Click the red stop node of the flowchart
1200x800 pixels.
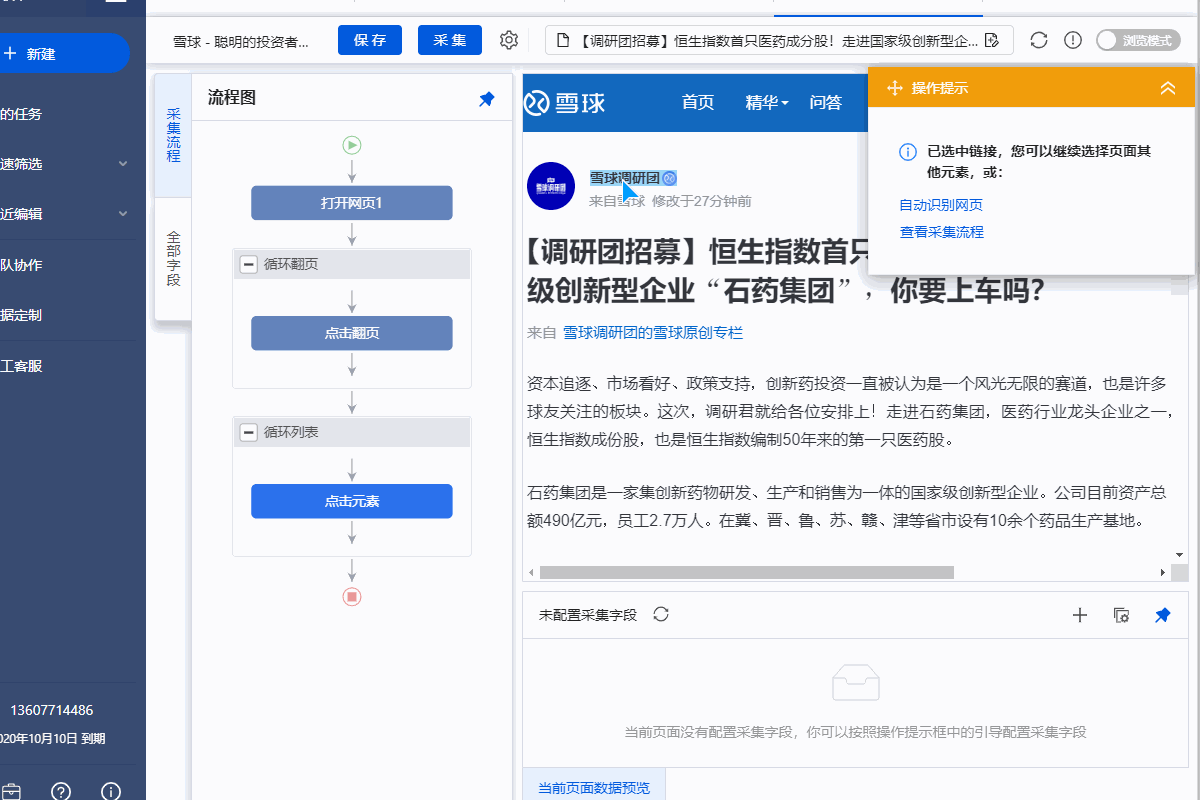[352, 597]
